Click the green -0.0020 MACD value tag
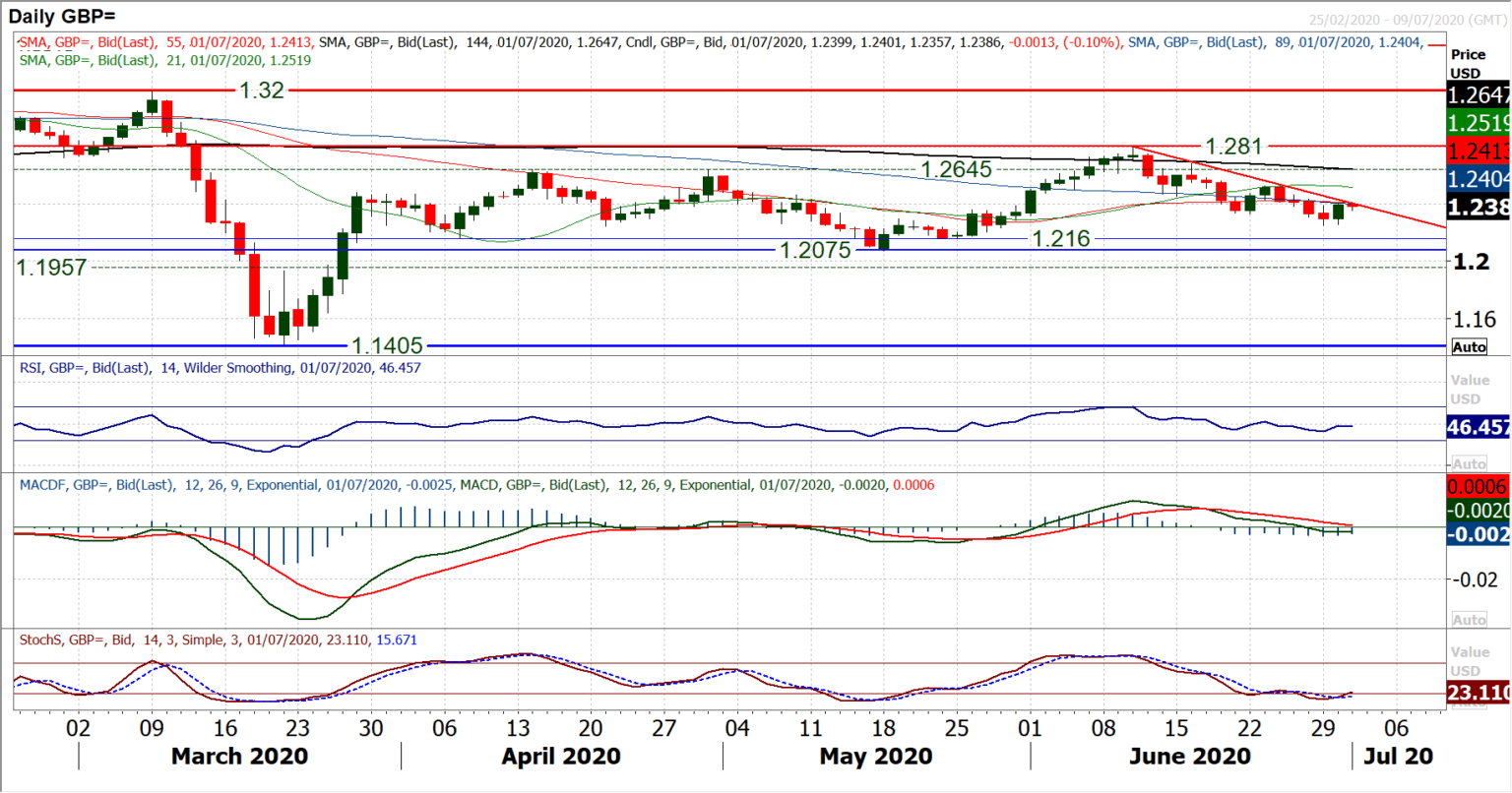This screenshot has height=793, width=1512. [1476, 510]
